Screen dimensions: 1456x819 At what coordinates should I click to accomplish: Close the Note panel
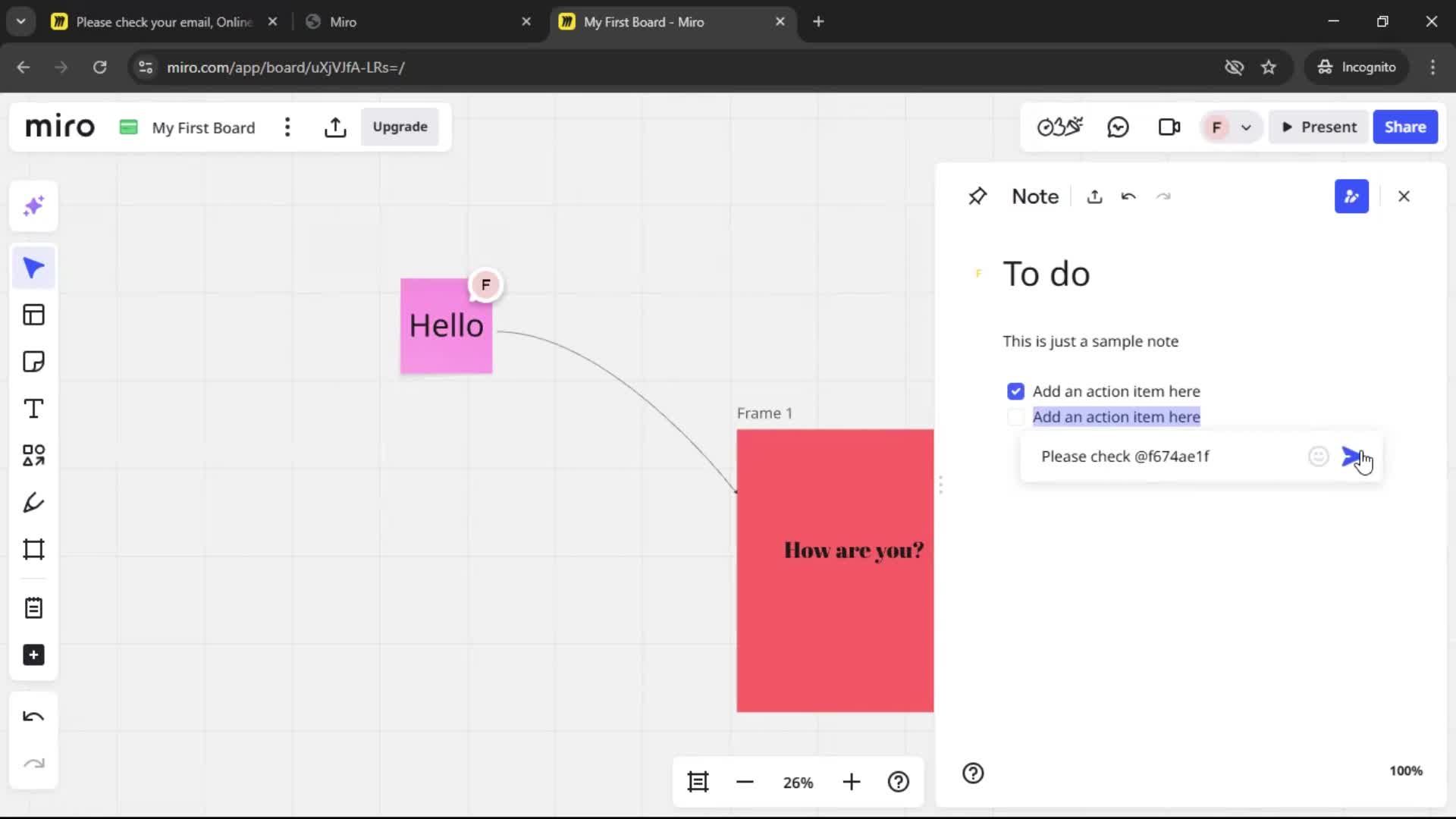pos(1404,196)
